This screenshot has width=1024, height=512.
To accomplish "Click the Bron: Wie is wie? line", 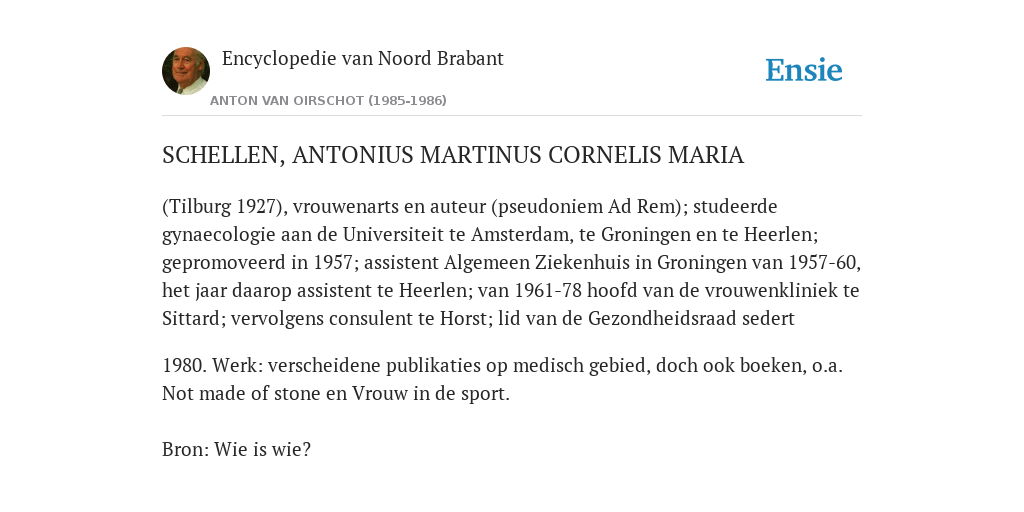I will tap(236, 449).
